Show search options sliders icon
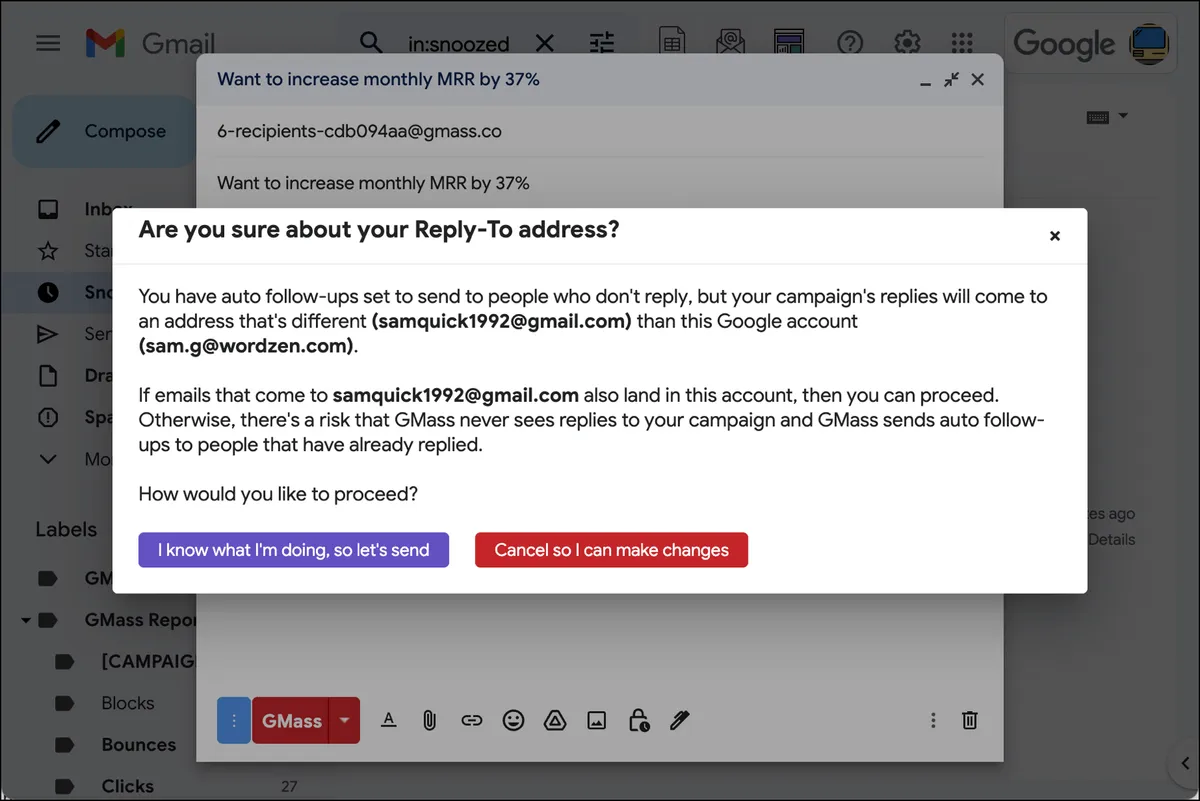The height and width of the screenshot is (801, 1200). coord(602,43)
